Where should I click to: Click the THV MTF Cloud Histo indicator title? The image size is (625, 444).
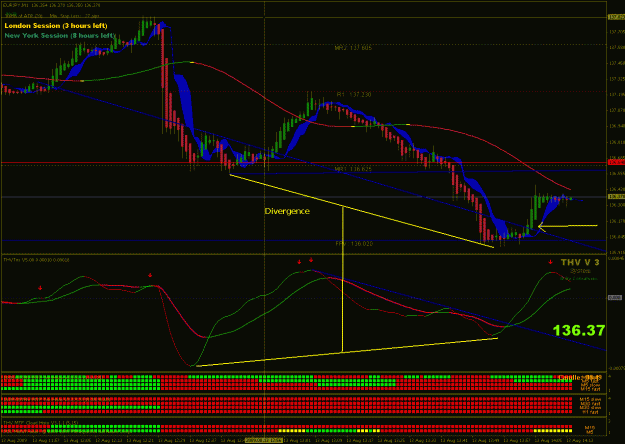coord(41,422)
